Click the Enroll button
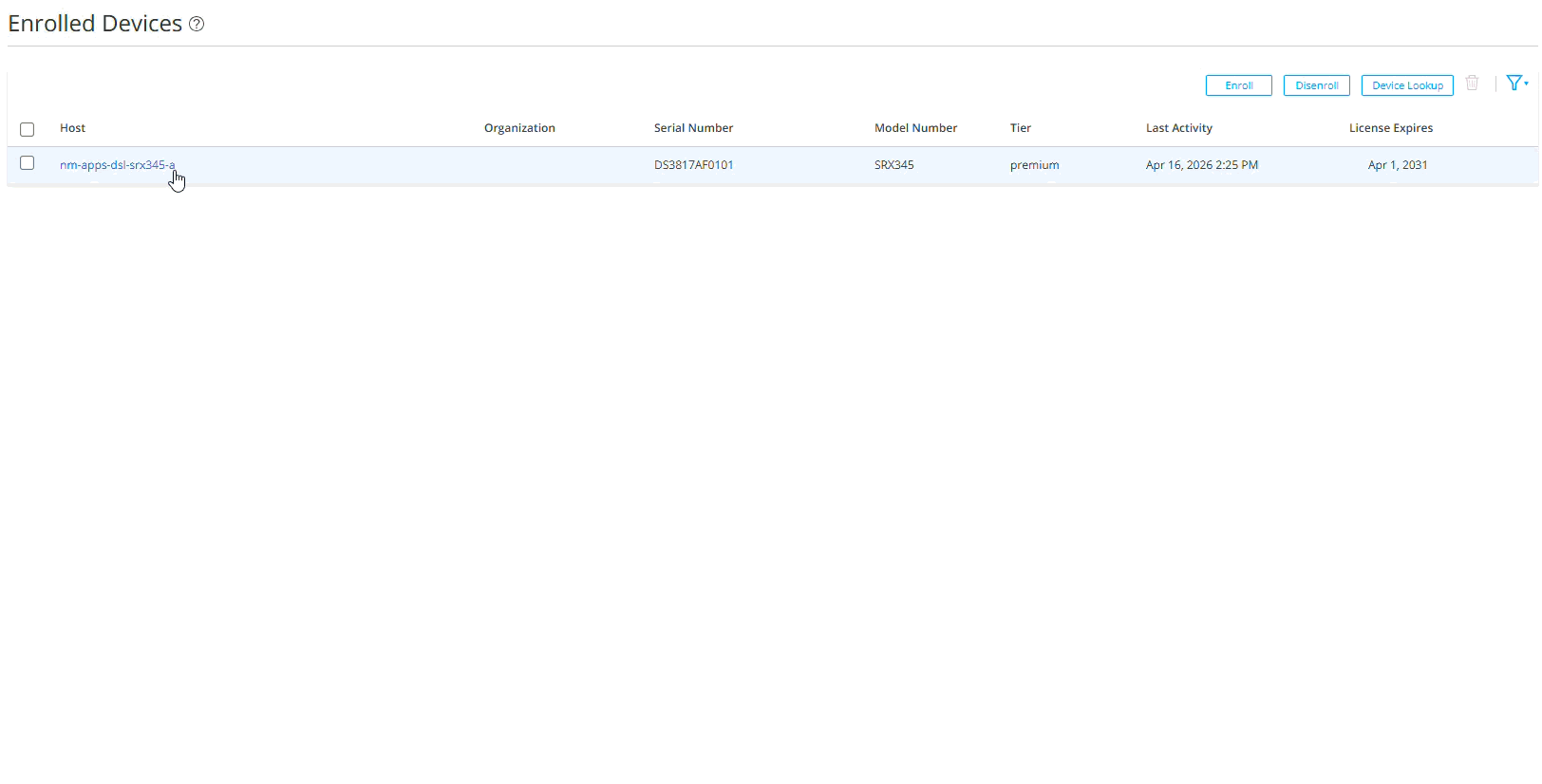The height and width of the screenshot is (784, 1542). pos(1239,85)
